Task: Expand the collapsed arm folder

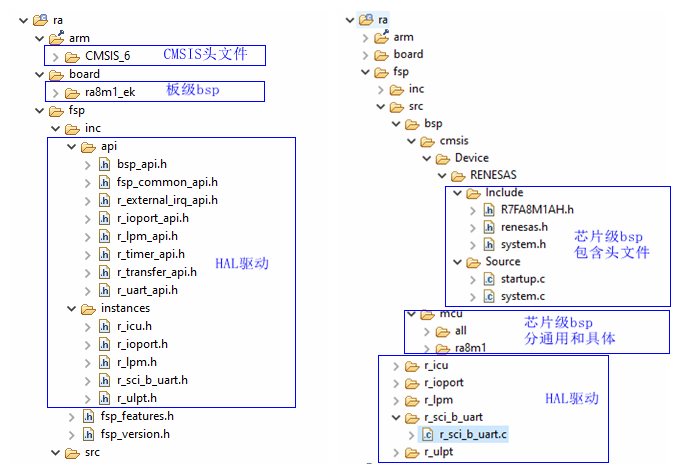Action: (x=365, y=38)
